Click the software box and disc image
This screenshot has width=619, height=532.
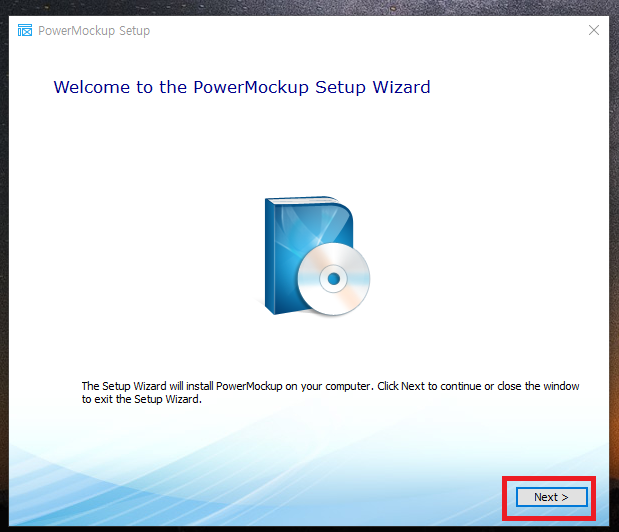pos(317,256)
